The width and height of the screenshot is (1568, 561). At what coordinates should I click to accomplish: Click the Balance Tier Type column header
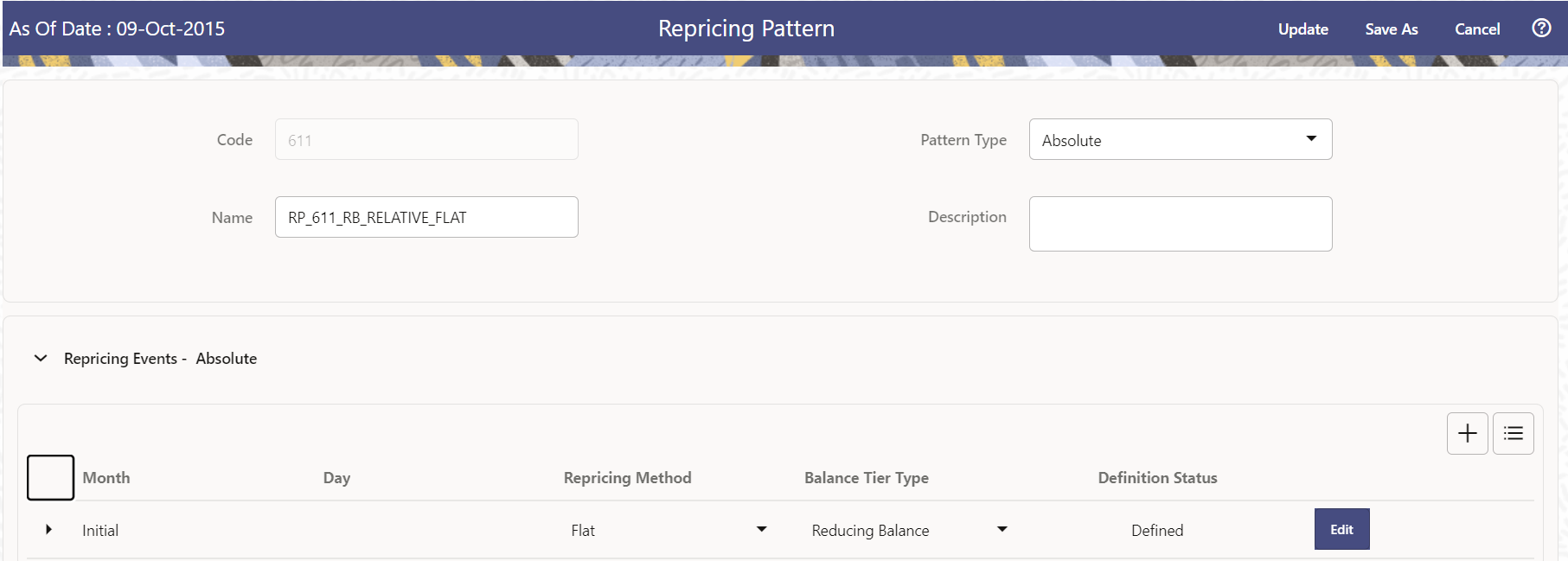(x=866, y=478)
